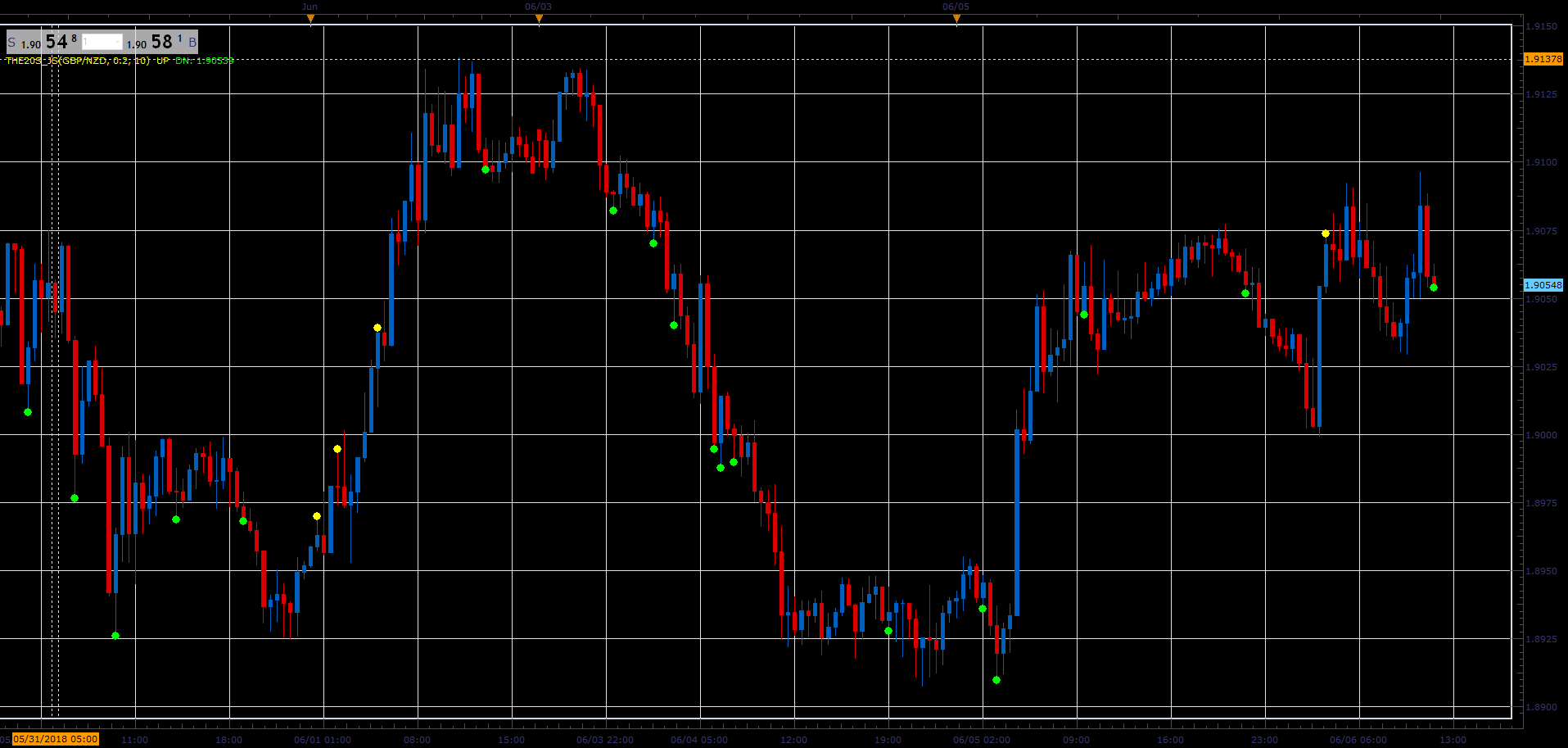
Task: Click the 09:00 time axis label
Action: (1077, 740)
